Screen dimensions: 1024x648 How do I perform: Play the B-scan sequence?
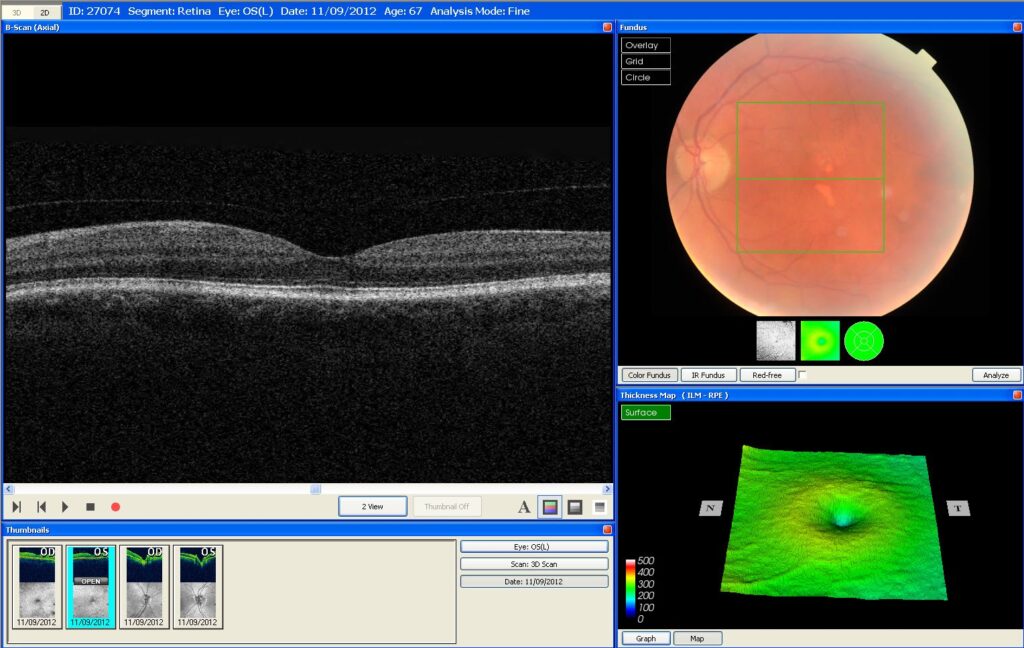tap(65, 507)
